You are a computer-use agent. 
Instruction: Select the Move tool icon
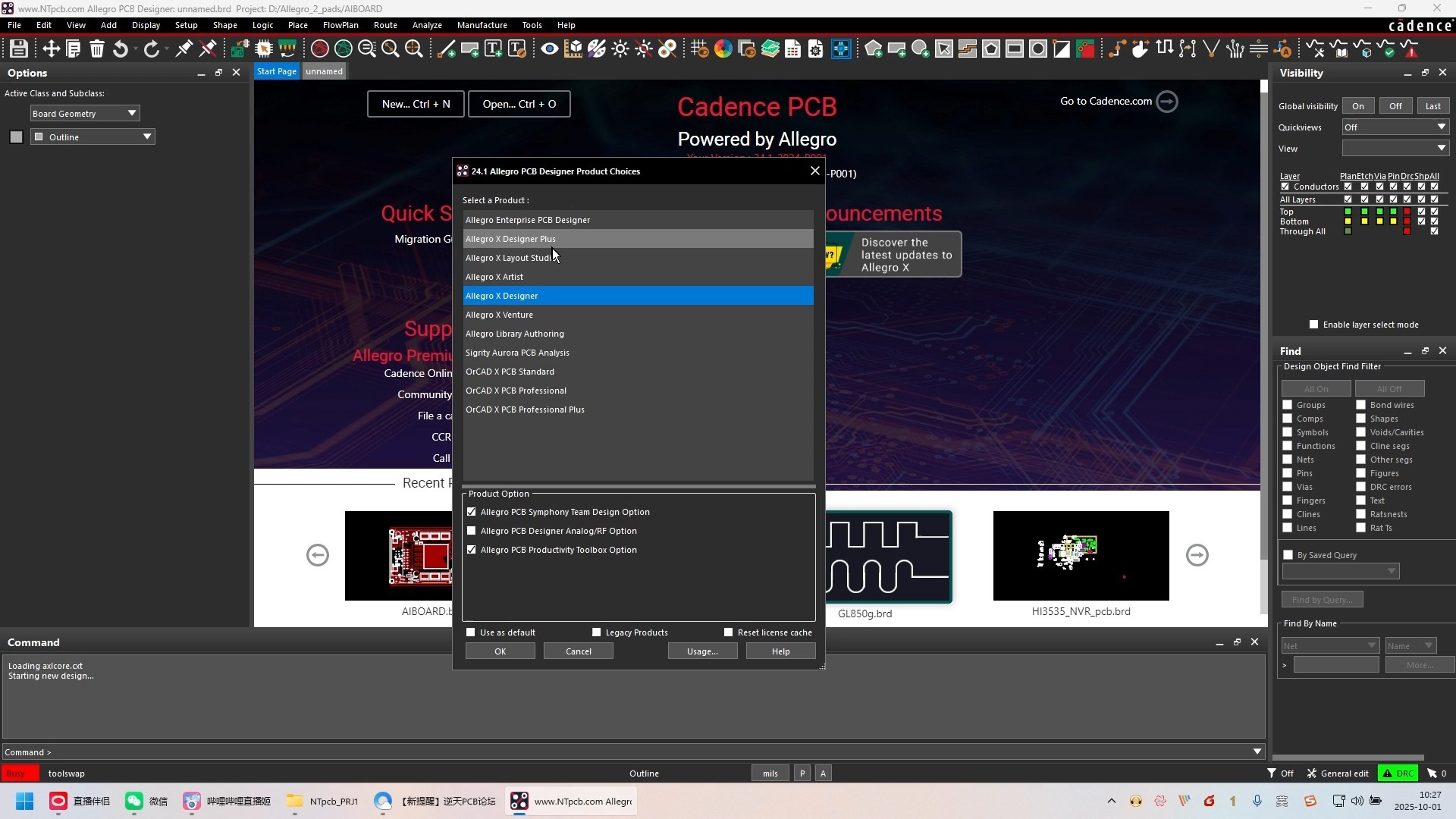tap(51, 49)
